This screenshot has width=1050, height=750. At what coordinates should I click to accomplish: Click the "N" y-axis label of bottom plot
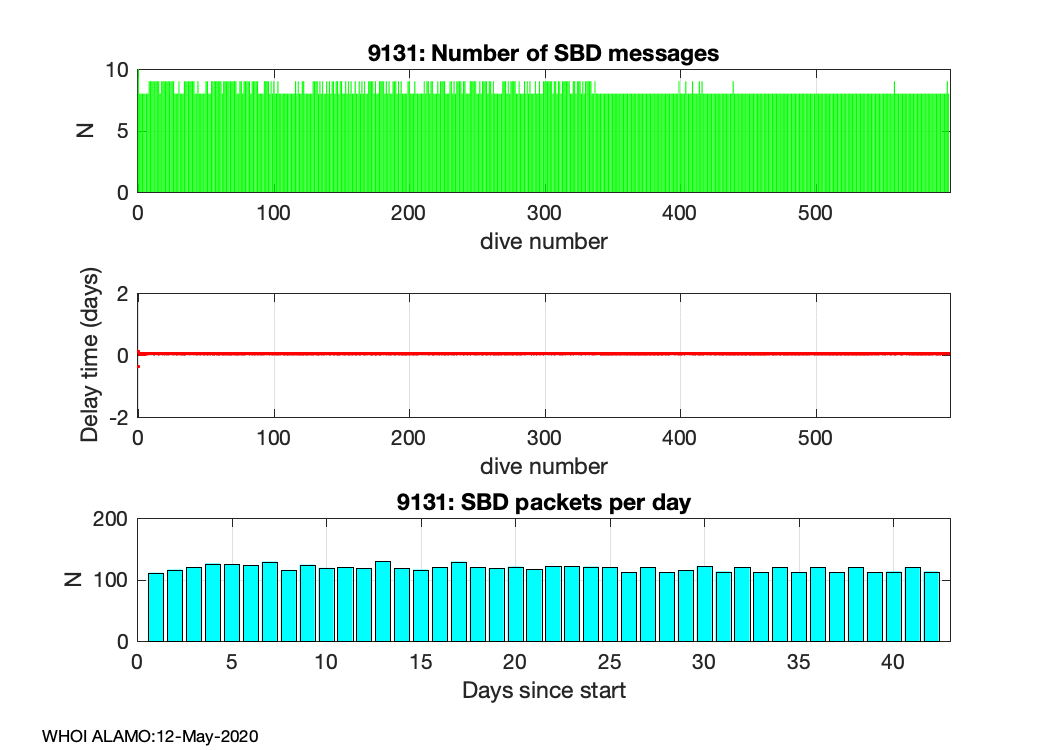(87, 580)
